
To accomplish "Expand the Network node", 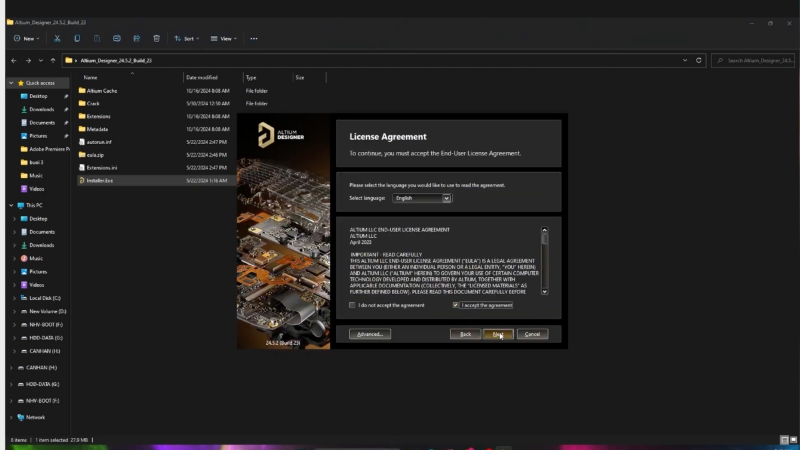I will point(11,417).
